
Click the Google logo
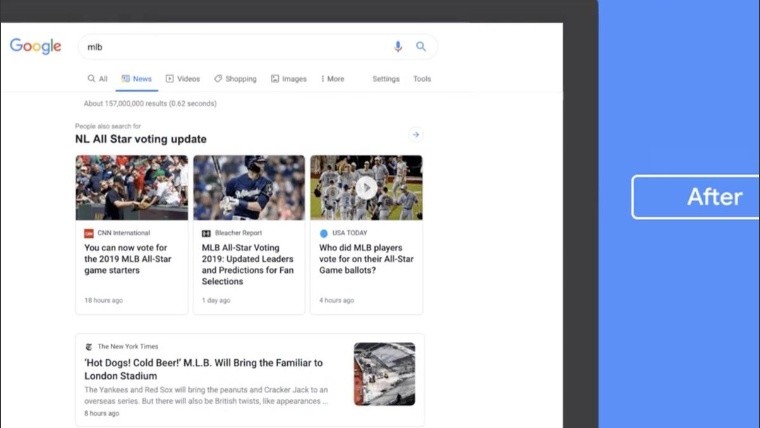36,47
